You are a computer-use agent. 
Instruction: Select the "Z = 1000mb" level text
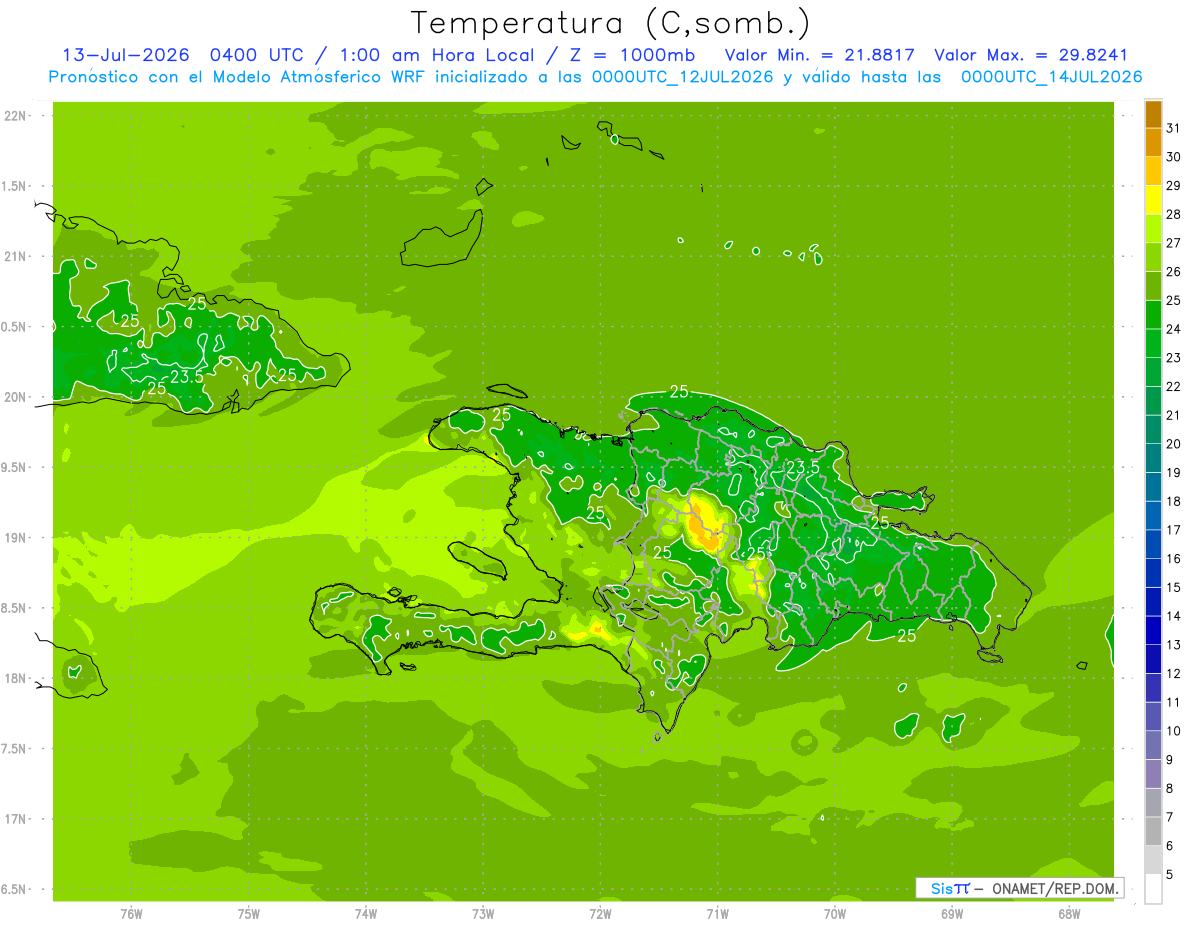click(x=632, y=55)
